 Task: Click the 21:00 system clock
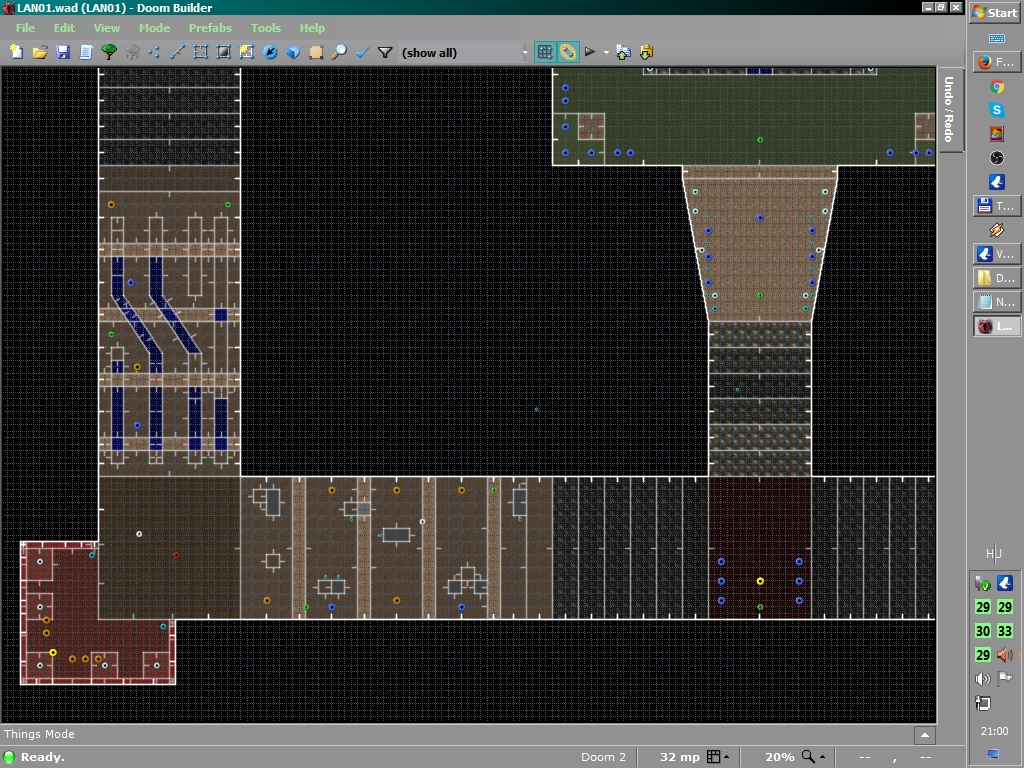tap(995, 731)
